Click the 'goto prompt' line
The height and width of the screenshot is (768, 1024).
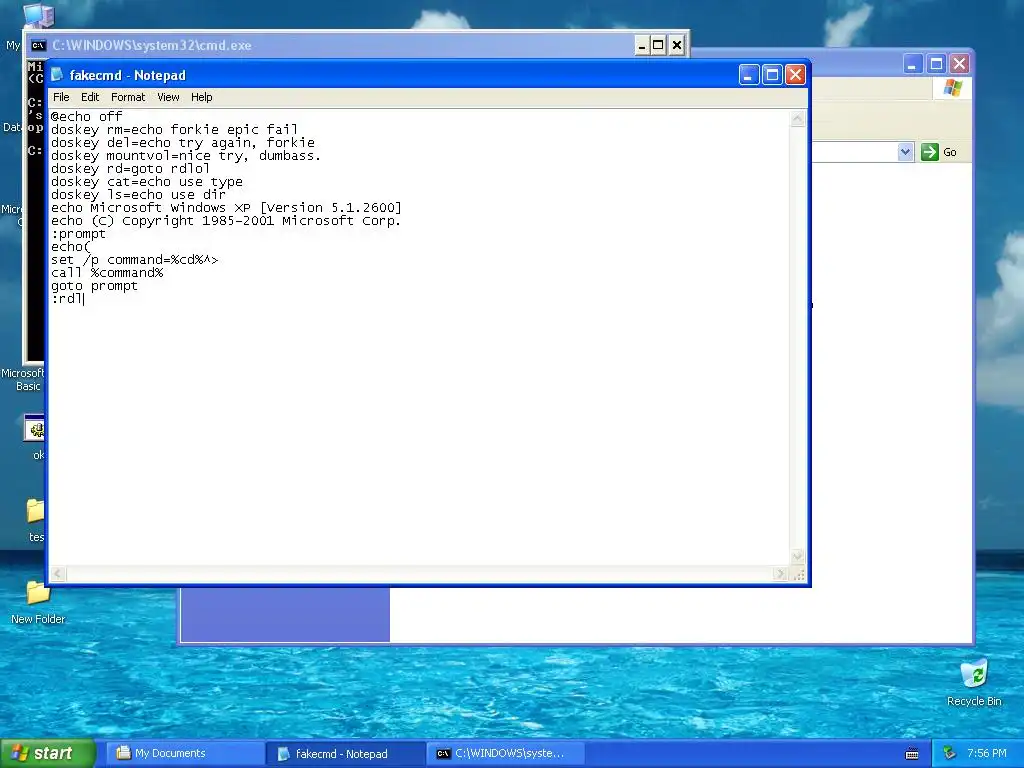pyautogui.click(x=95, y=286)
